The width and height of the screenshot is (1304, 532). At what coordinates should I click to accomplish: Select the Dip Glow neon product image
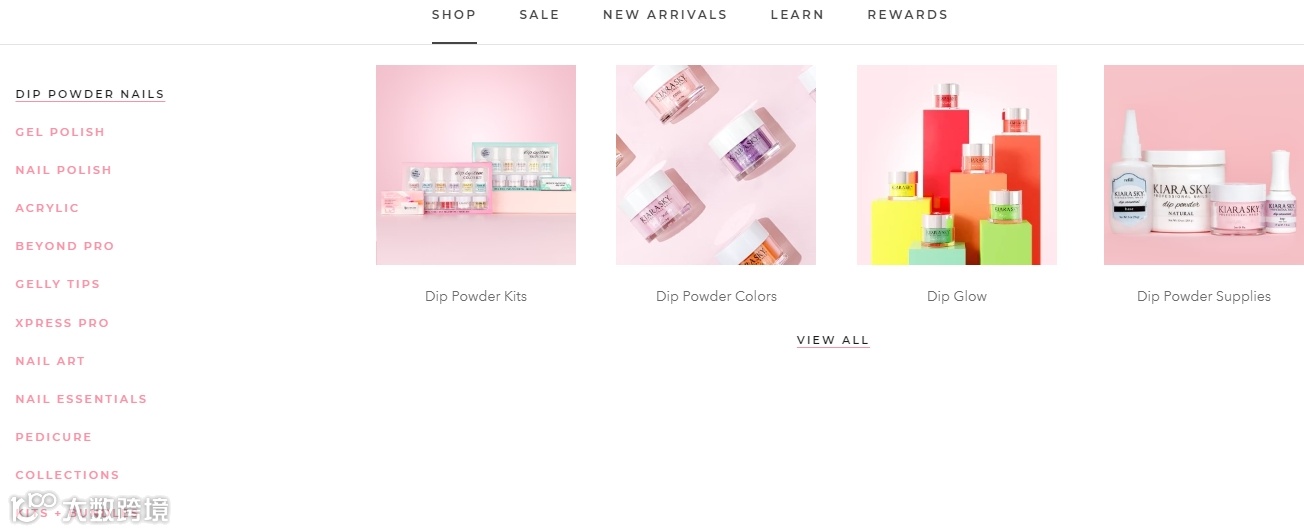pyautogui.click(x=957, y=165)
